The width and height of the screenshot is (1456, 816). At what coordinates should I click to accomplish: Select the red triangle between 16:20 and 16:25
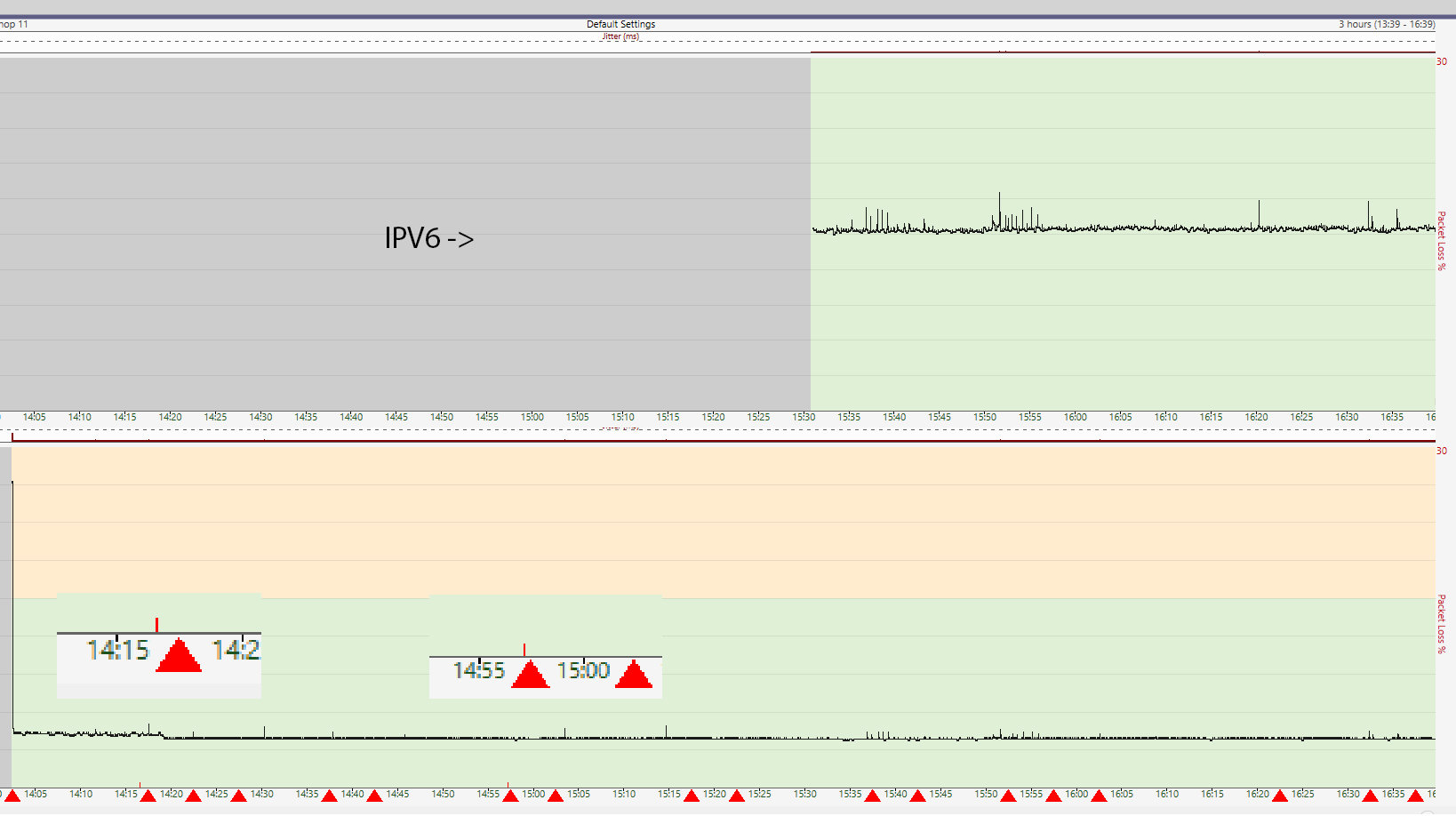tap(1280, 796)
